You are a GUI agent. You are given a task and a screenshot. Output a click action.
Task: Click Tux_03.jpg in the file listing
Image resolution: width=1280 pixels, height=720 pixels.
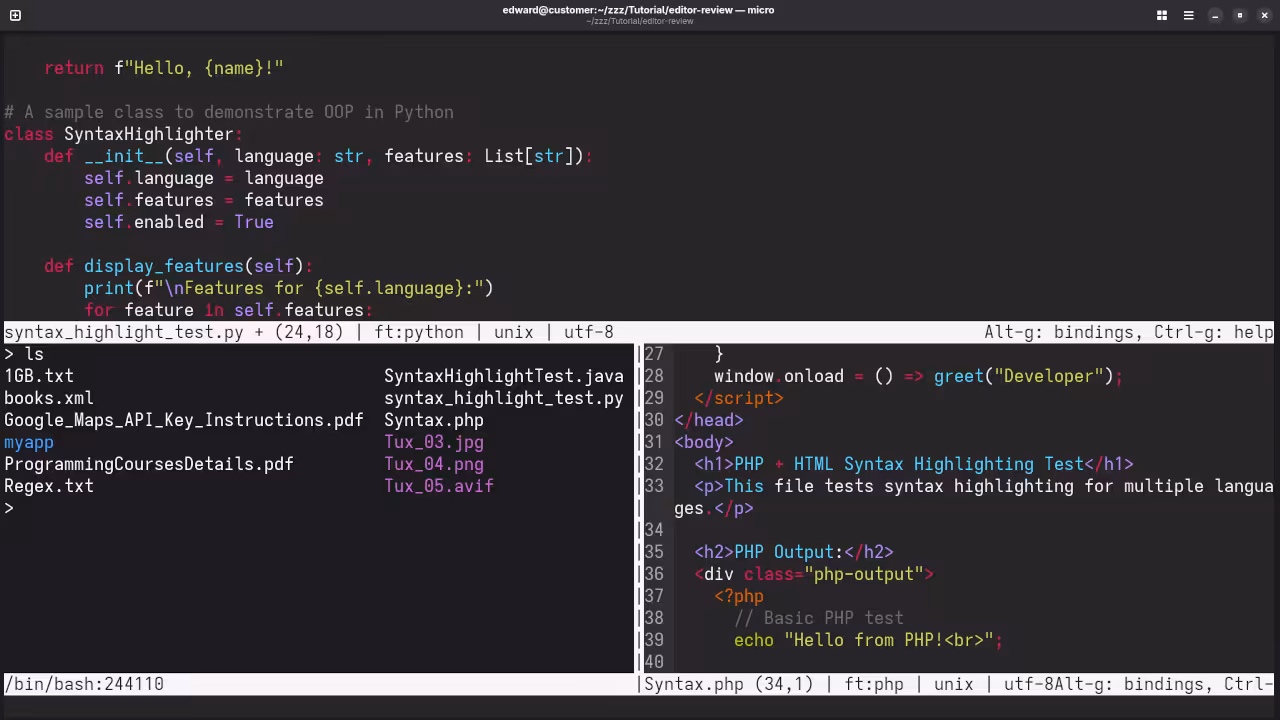433,442
